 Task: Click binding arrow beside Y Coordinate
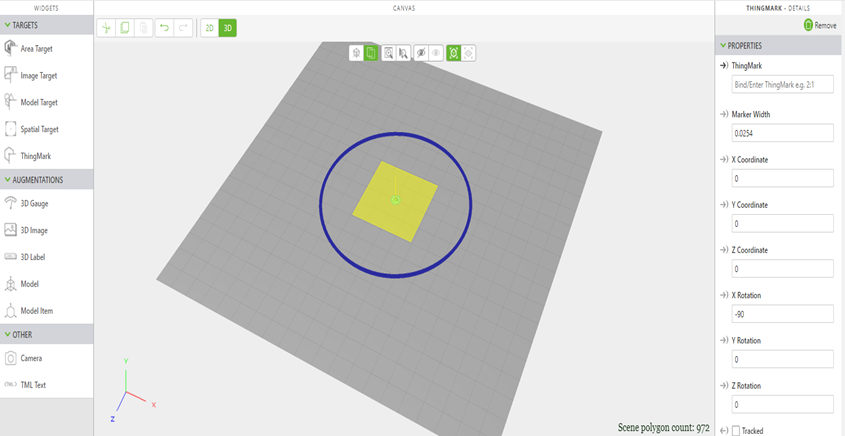724,205
